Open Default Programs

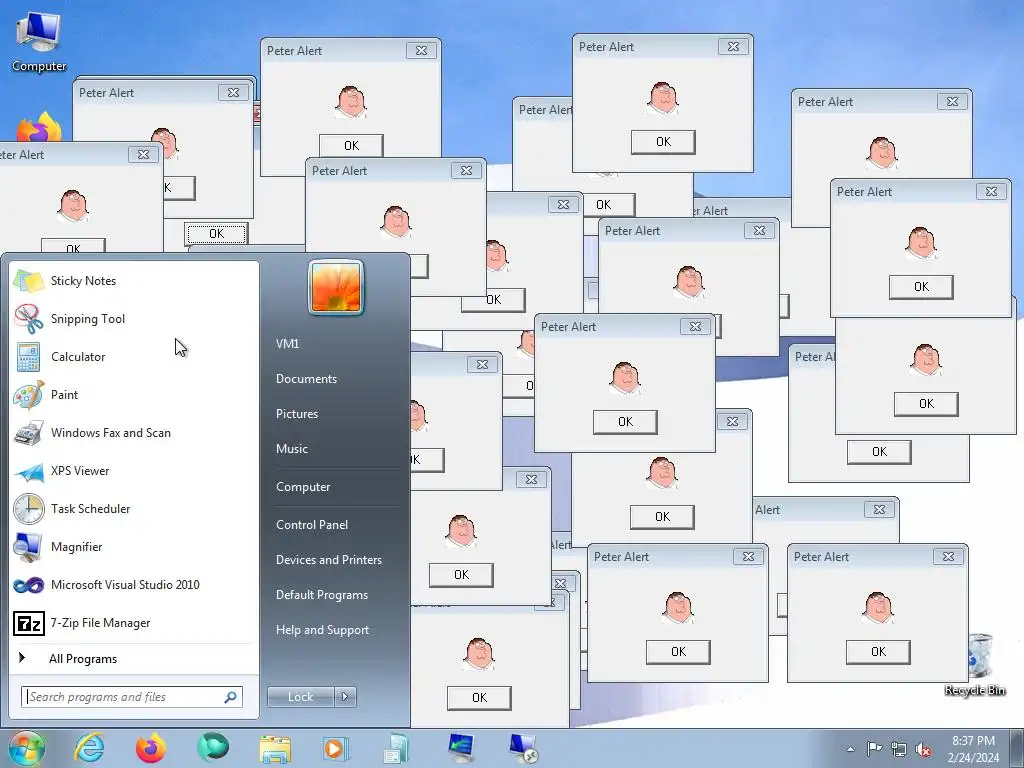coord(322,595)
